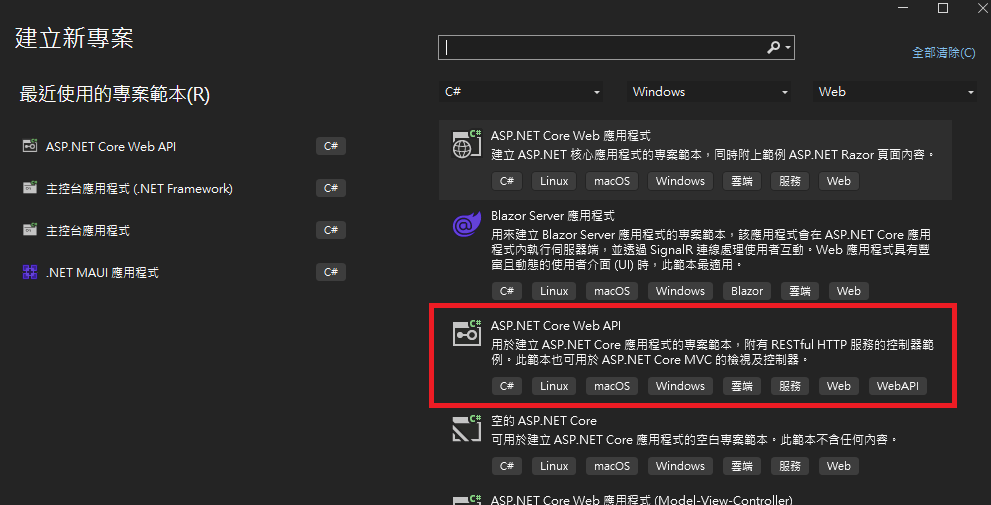Image resolution: width=991 pixels, height=505 pixels.
Task: Choose recent 主控台應用程式 (.NET Framework) text
Action: pyautogui.click(x=139, y=188)
